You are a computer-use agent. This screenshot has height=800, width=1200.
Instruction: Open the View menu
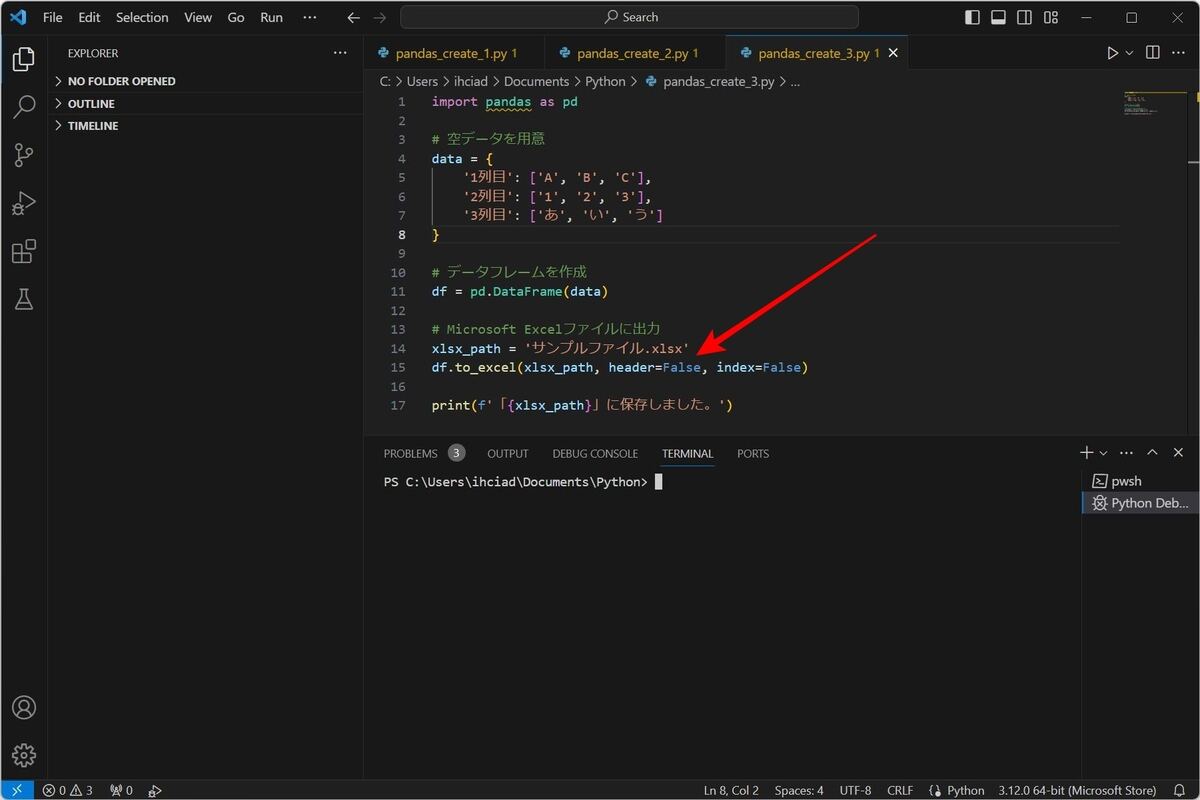(198, 17)
